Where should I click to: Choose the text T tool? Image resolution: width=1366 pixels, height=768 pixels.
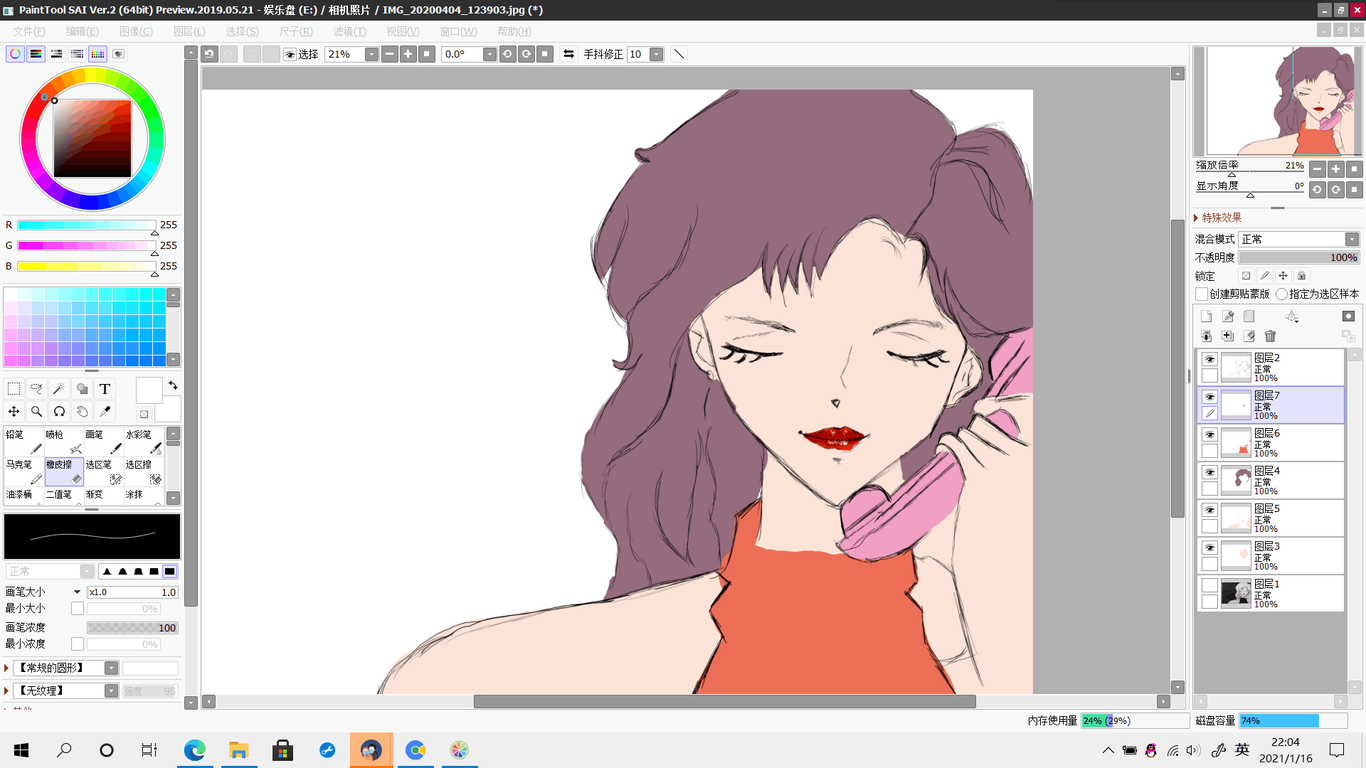105,389
